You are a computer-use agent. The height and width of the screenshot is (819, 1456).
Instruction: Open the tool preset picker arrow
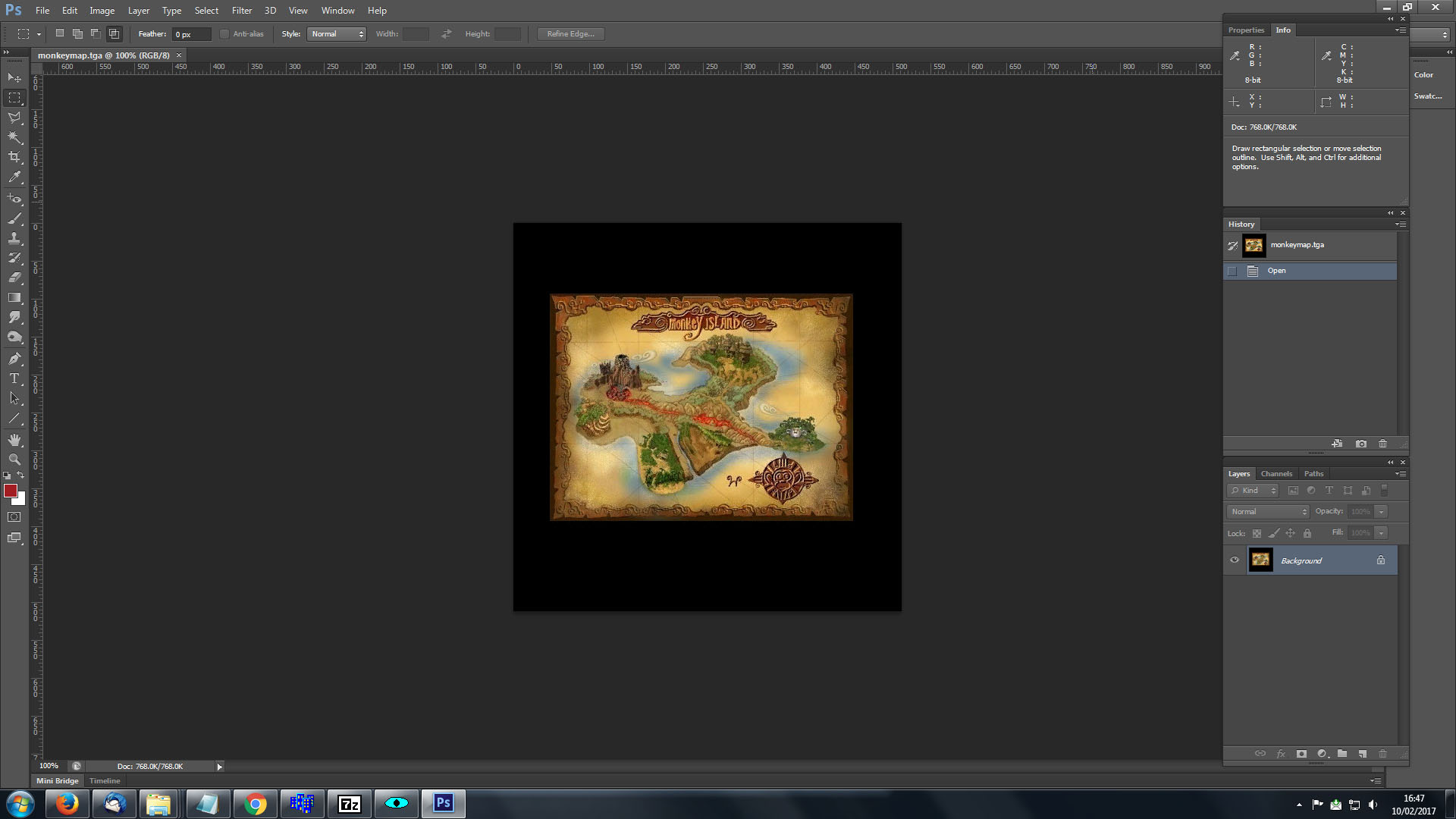point(39,34)
